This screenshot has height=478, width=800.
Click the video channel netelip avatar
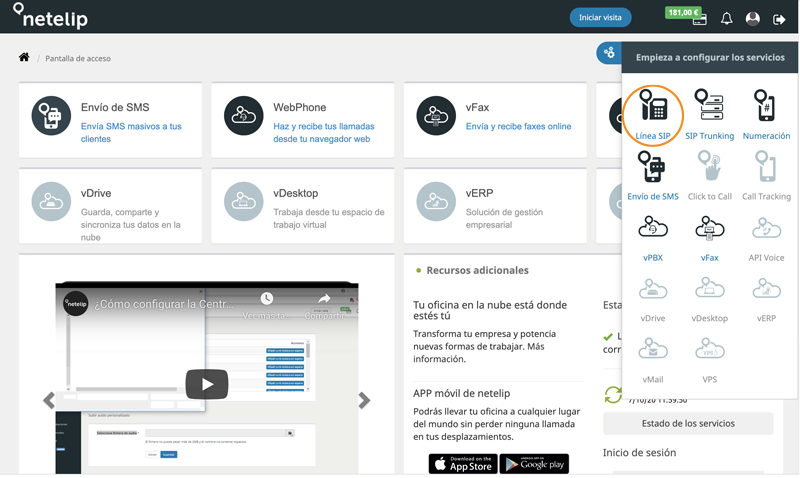(x=76, y=304)
